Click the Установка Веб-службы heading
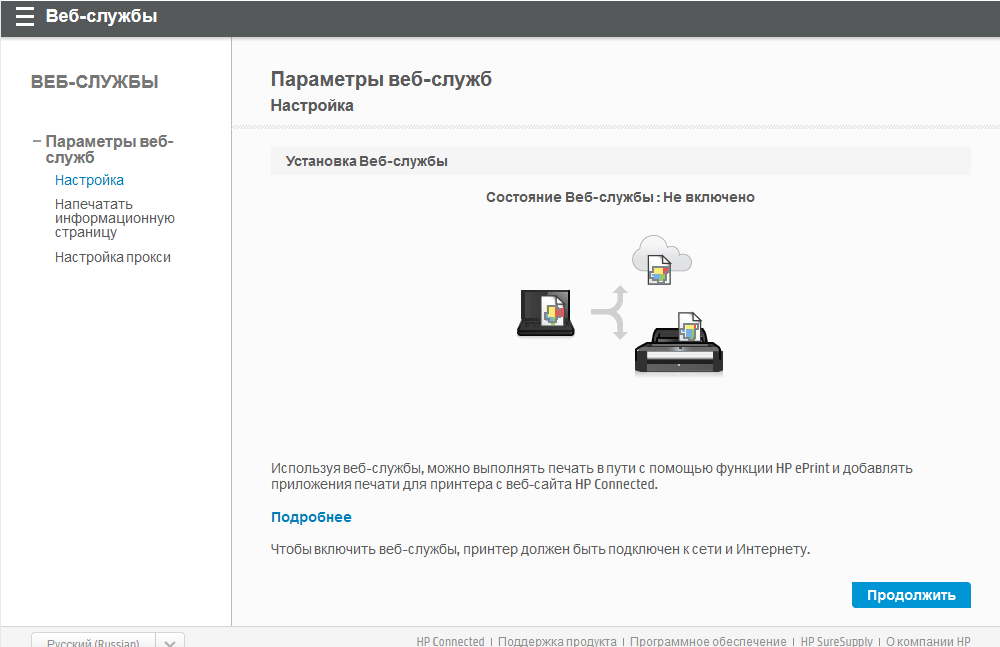Viewport: 1000px width, 647px height. (367, 161)
